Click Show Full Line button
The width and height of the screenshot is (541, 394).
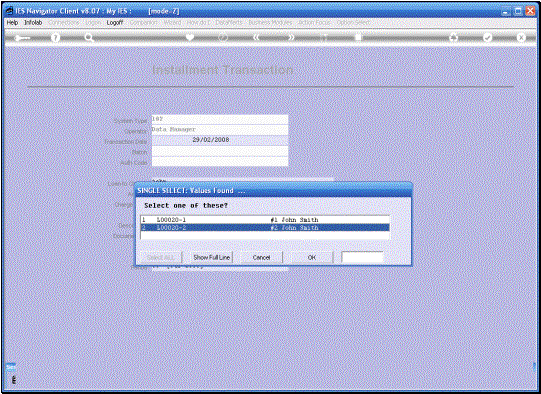[212, 257]
